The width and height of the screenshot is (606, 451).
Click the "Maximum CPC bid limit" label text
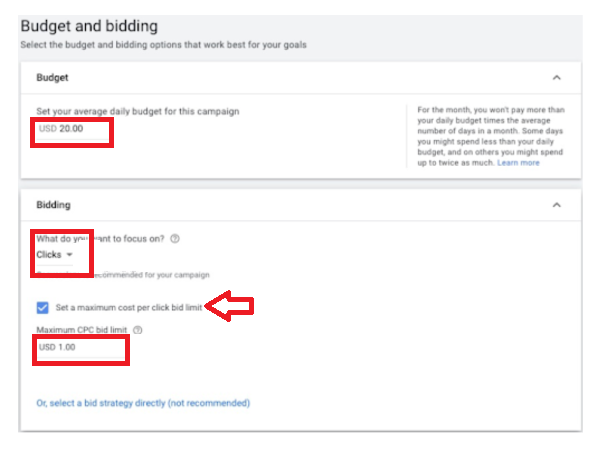[x=82, y=330]
